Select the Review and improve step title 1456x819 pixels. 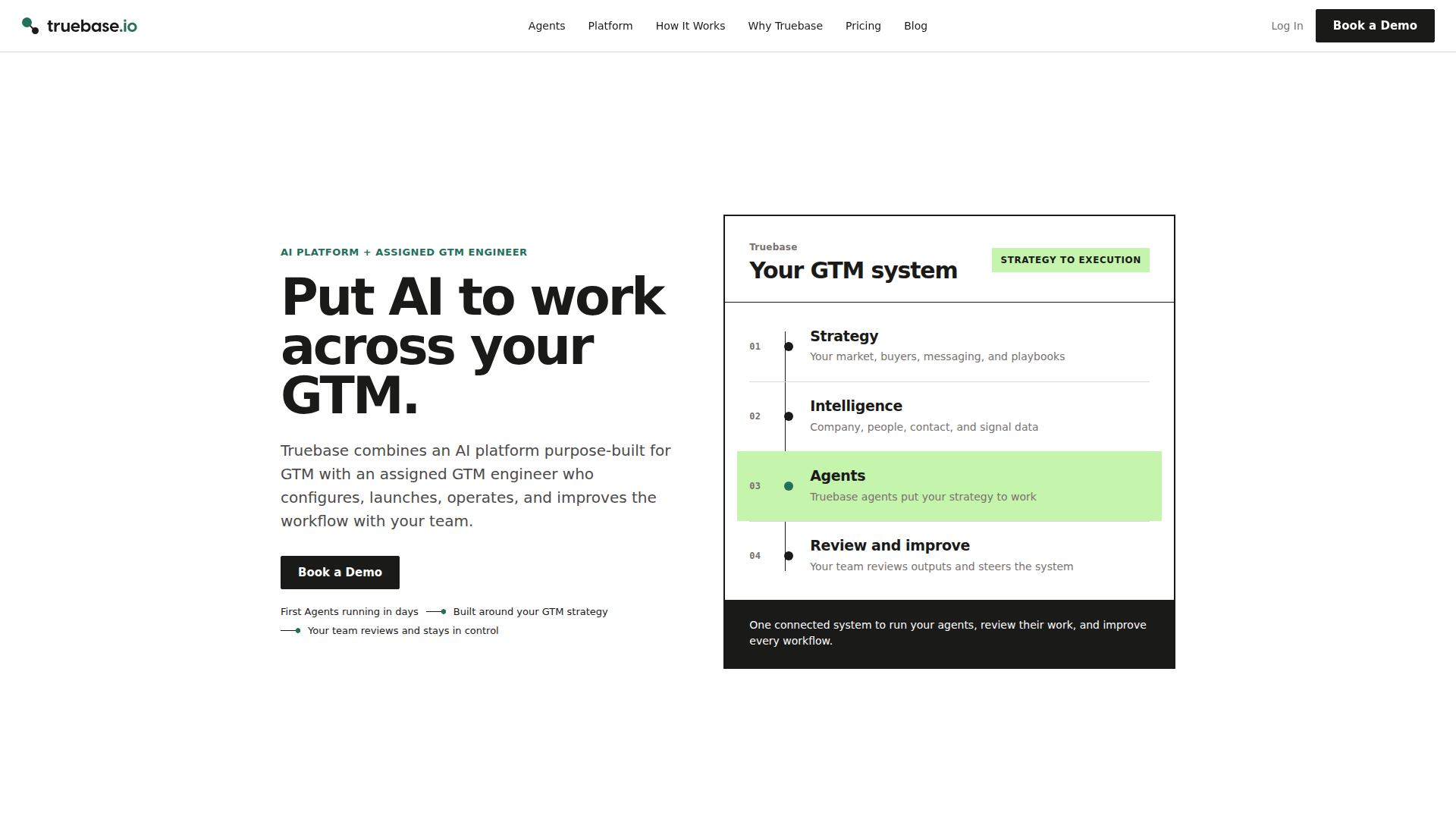[890, 545]
